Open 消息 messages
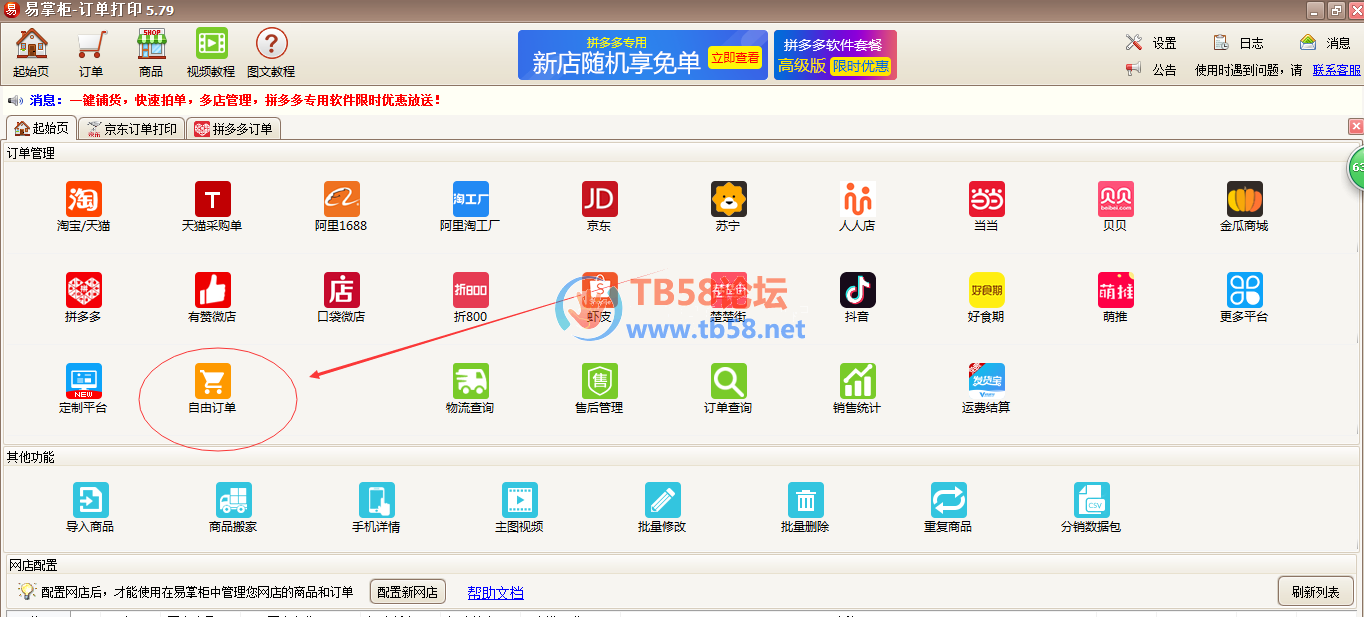 click(x=1326, y=43)
